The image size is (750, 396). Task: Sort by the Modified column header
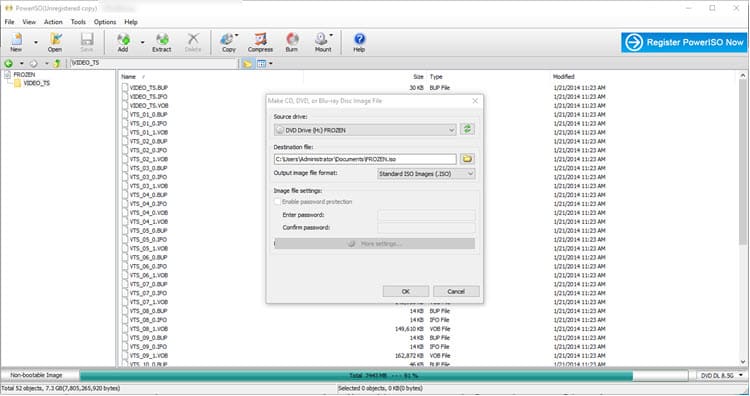pos(564,77)
